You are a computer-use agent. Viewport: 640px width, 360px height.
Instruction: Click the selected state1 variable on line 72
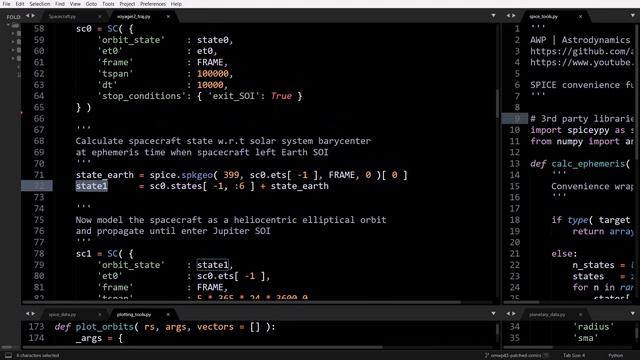pyautogui.click(x=91, y=186)
